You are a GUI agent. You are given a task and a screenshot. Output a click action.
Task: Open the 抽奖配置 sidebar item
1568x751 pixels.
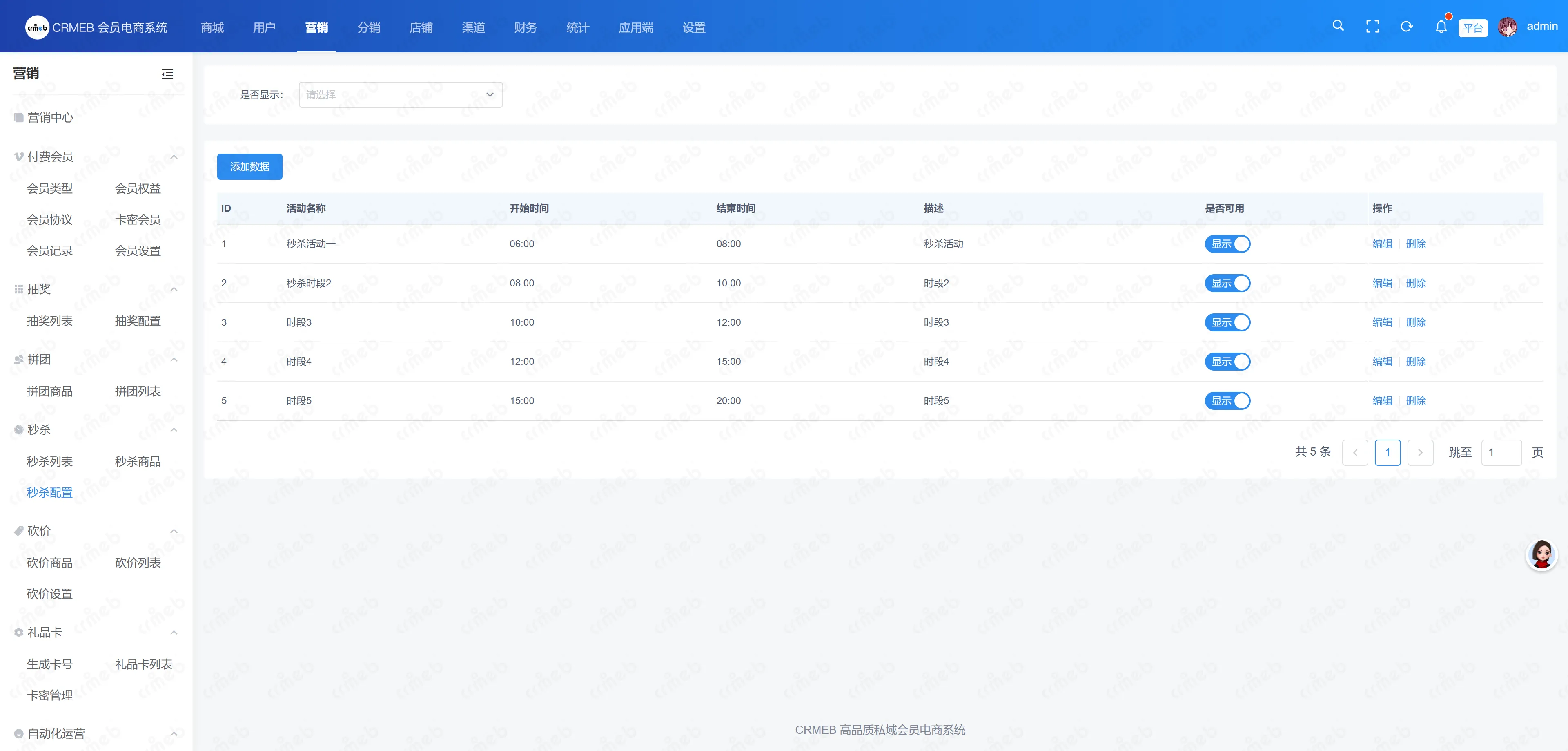tap(138, 321)
